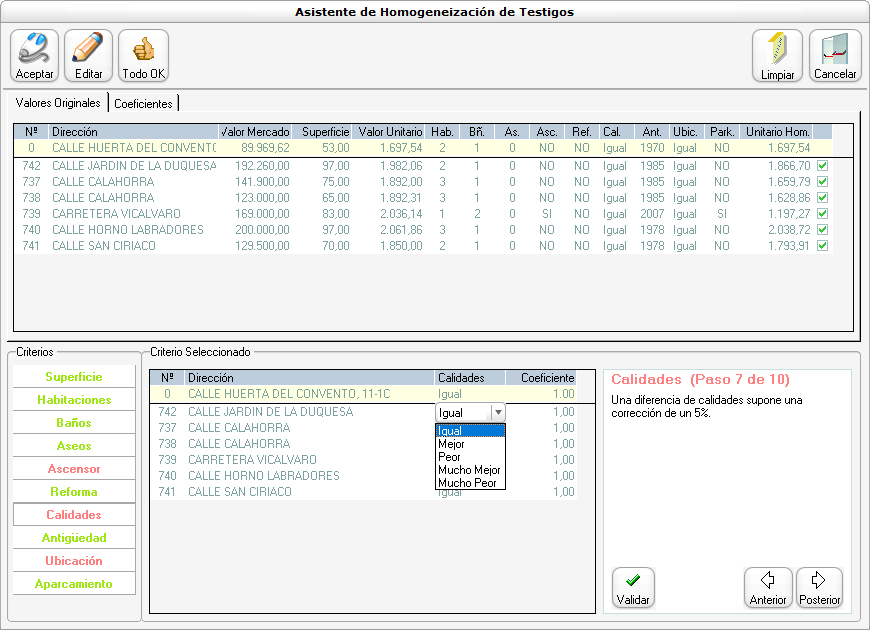Toggle checkbox on CARRETERA VICALVARO row
870x630 pixels.
click(823, 214)
